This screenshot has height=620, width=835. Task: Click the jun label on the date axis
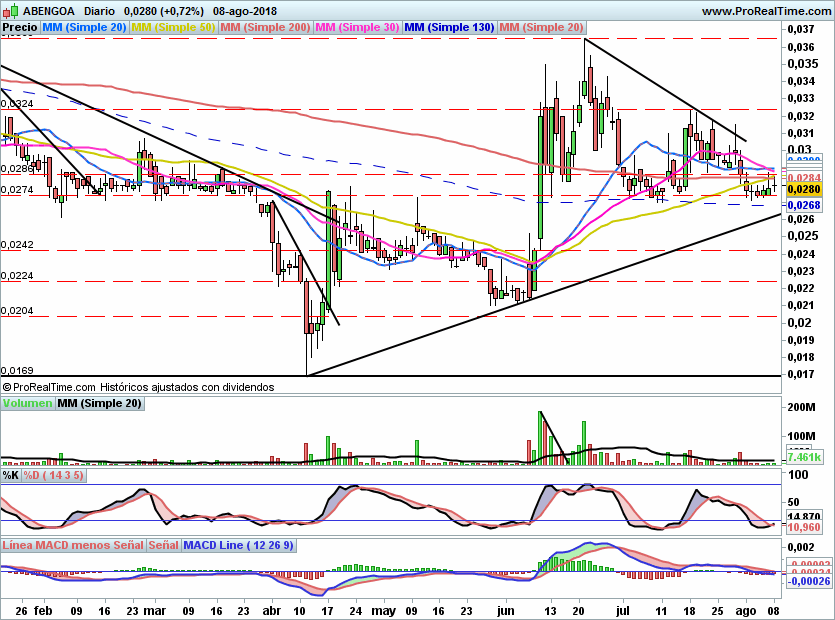point(505,611)
